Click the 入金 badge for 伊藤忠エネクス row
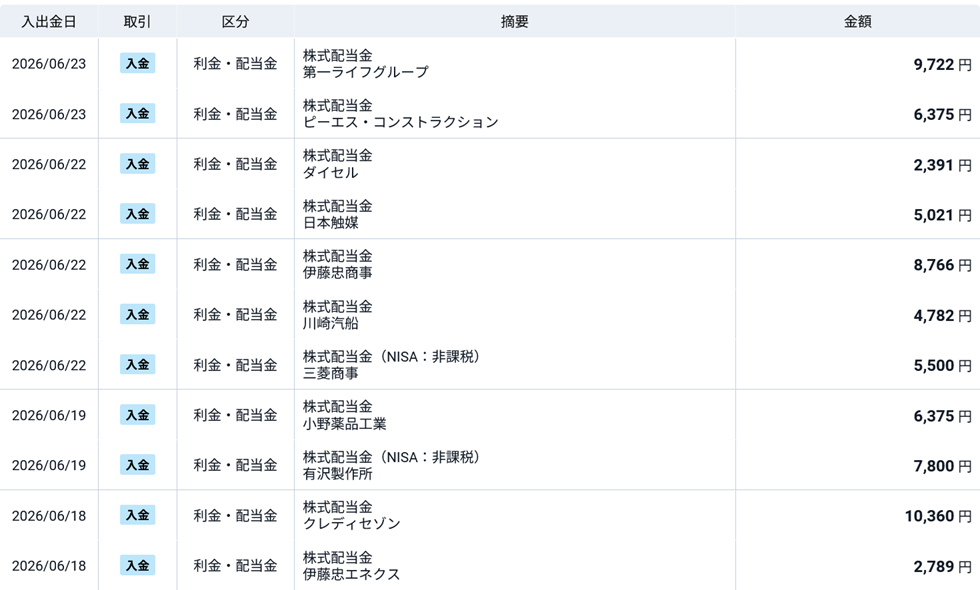Viewport: 980px width, 590px height. pos(138,566)
